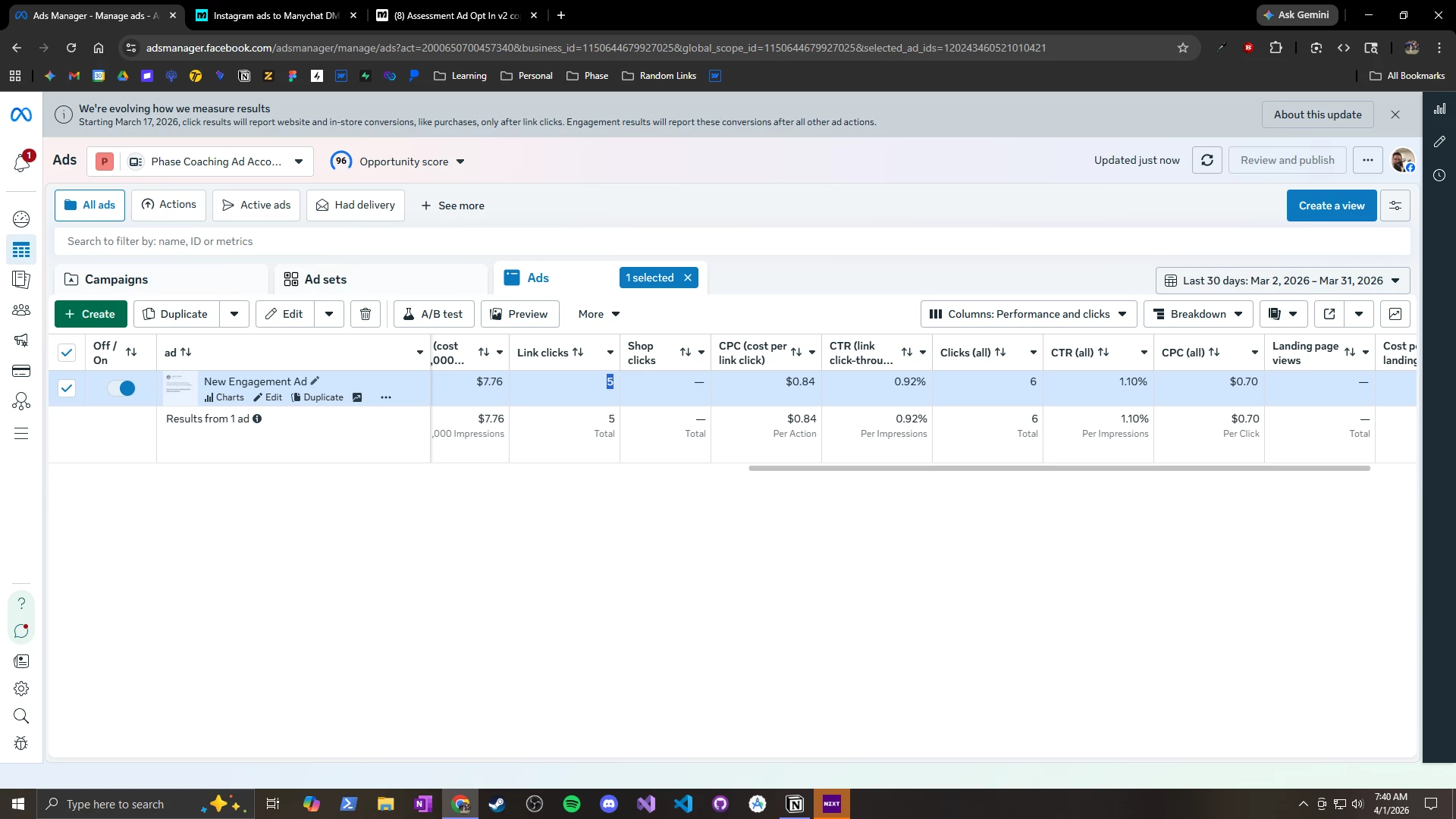Expand the Breakdown dropdown

coord(1198,314)
